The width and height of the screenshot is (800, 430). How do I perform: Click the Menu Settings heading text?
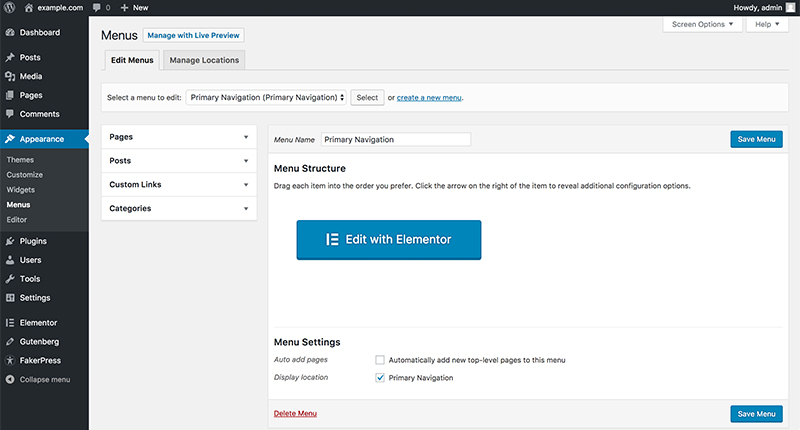point(307,342)
